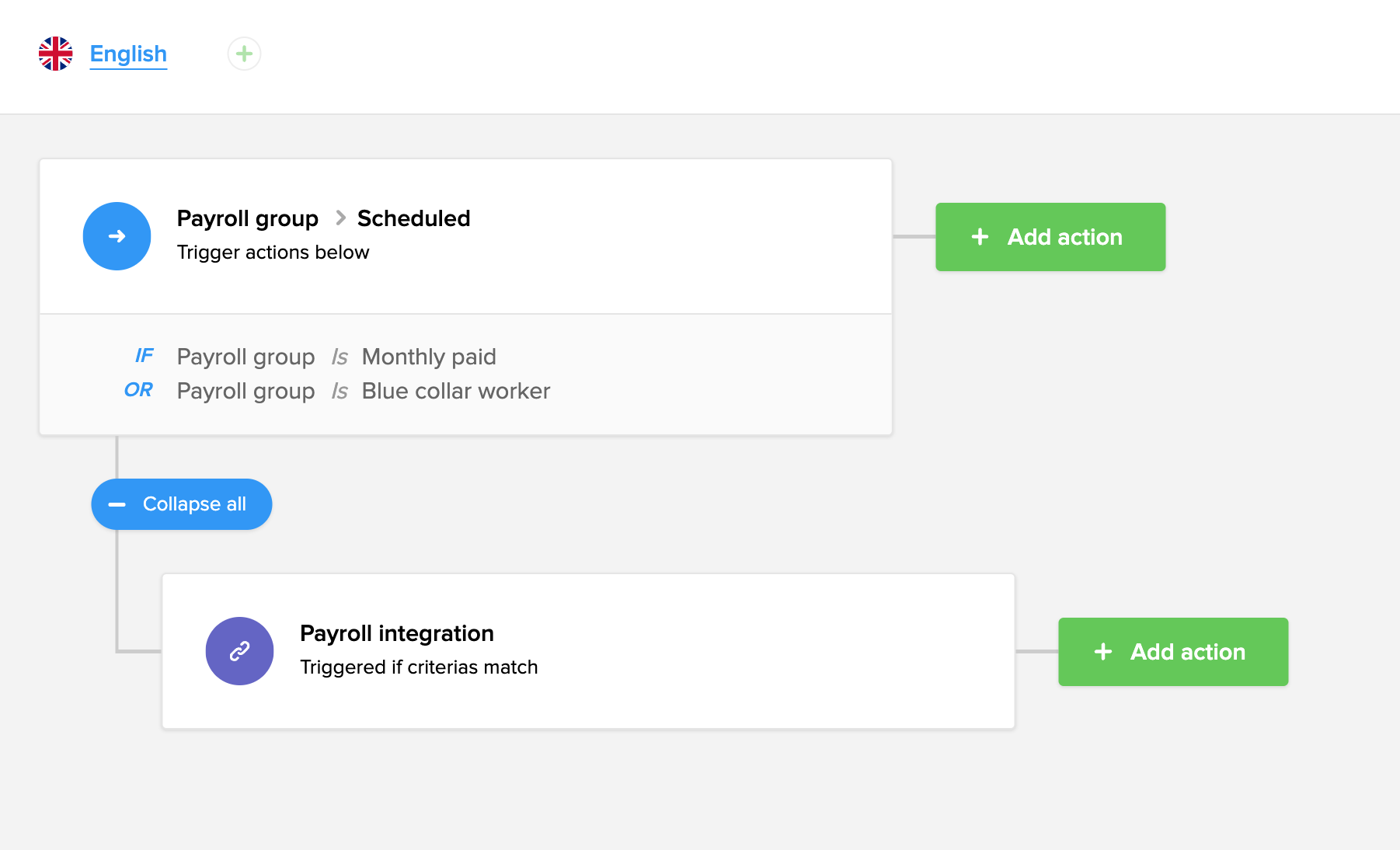Click the minus icon on the Collapse all button

point(117,504)
